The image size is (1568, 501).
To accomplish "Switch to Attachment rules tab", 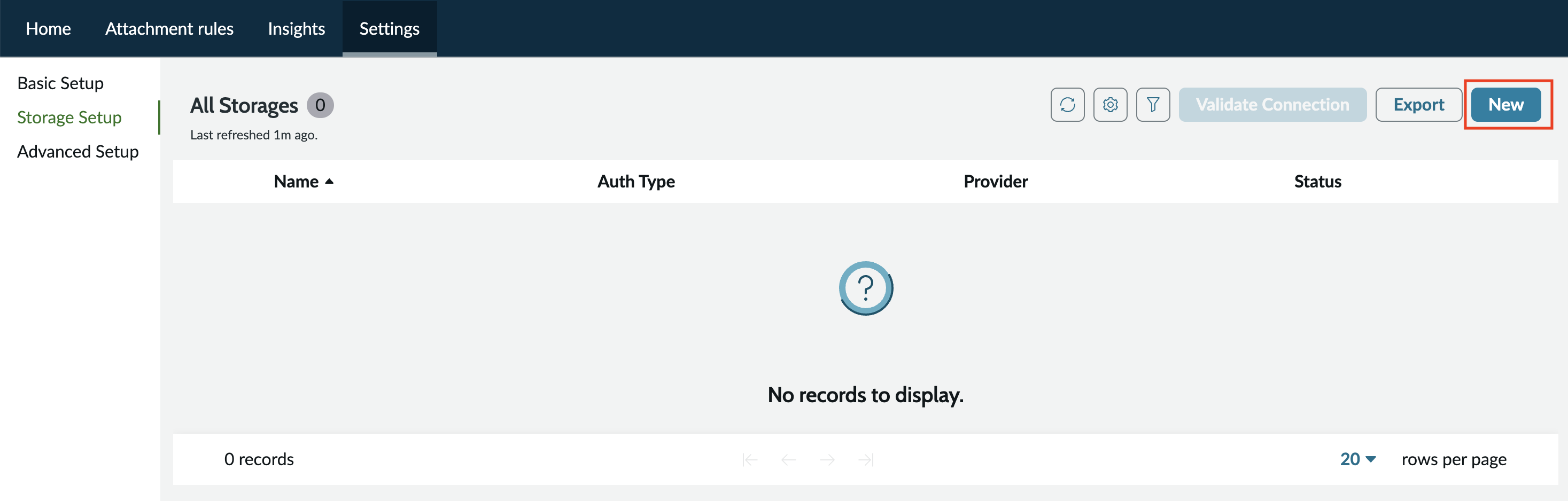I will click(169, 29).
